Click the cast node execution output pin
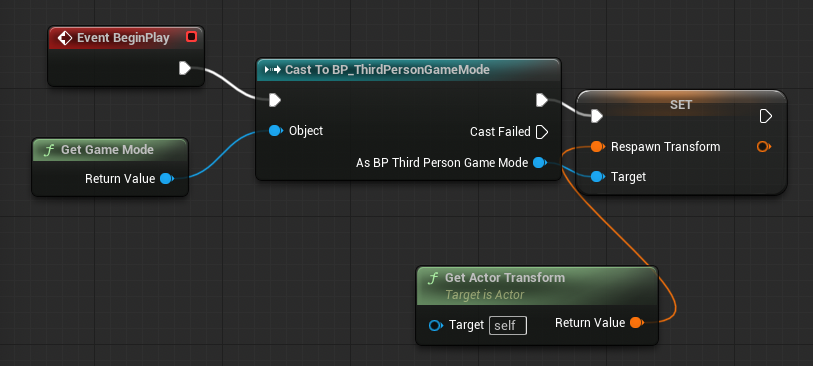 point(542,100)
